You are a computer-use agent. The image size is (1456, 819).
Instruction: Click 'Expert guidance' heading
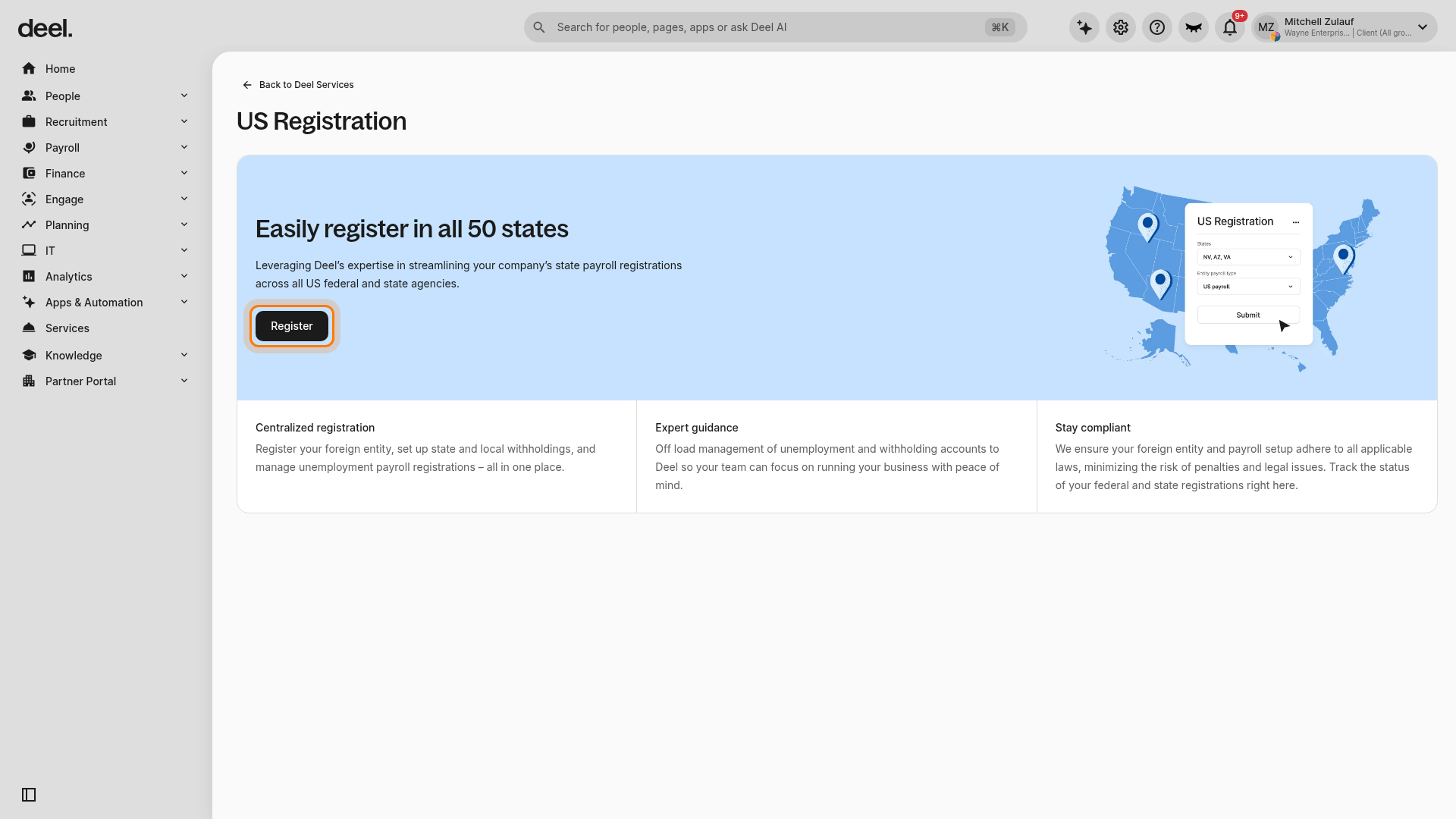(696, 428)
